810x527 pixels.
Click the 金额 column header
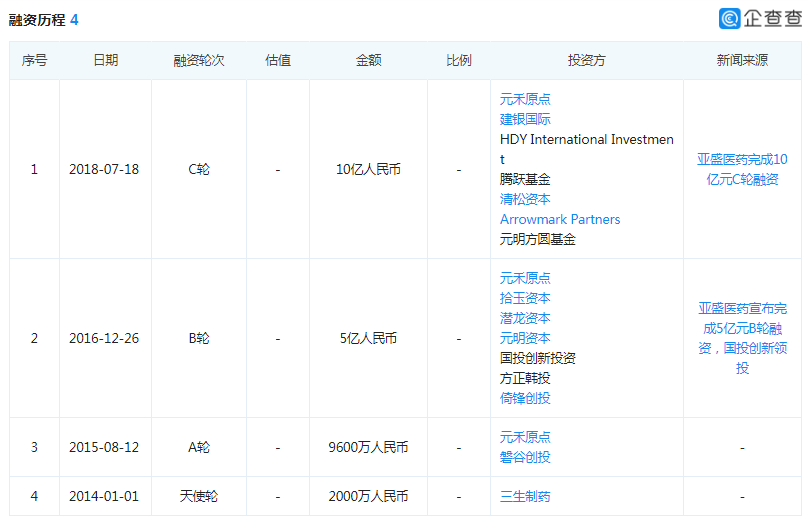click(x=368, y=60)
